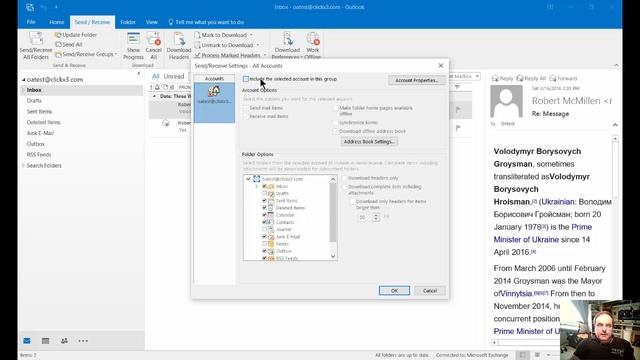Open the Prime Minister of Ukraine link

tap(543, 233)
